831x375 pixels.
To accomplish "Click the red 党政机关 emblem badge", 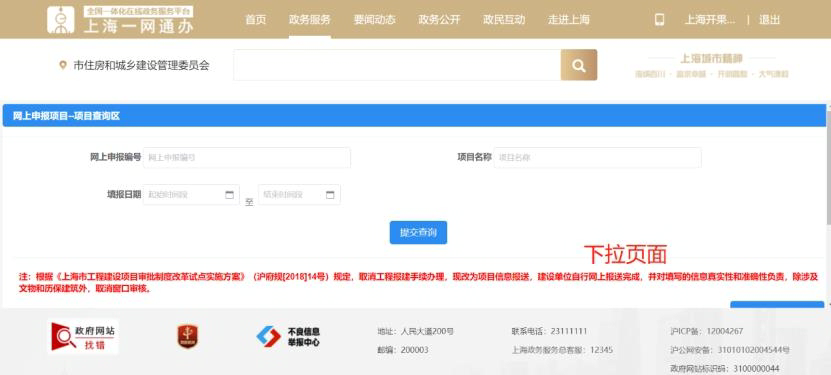I will (188, 337).
